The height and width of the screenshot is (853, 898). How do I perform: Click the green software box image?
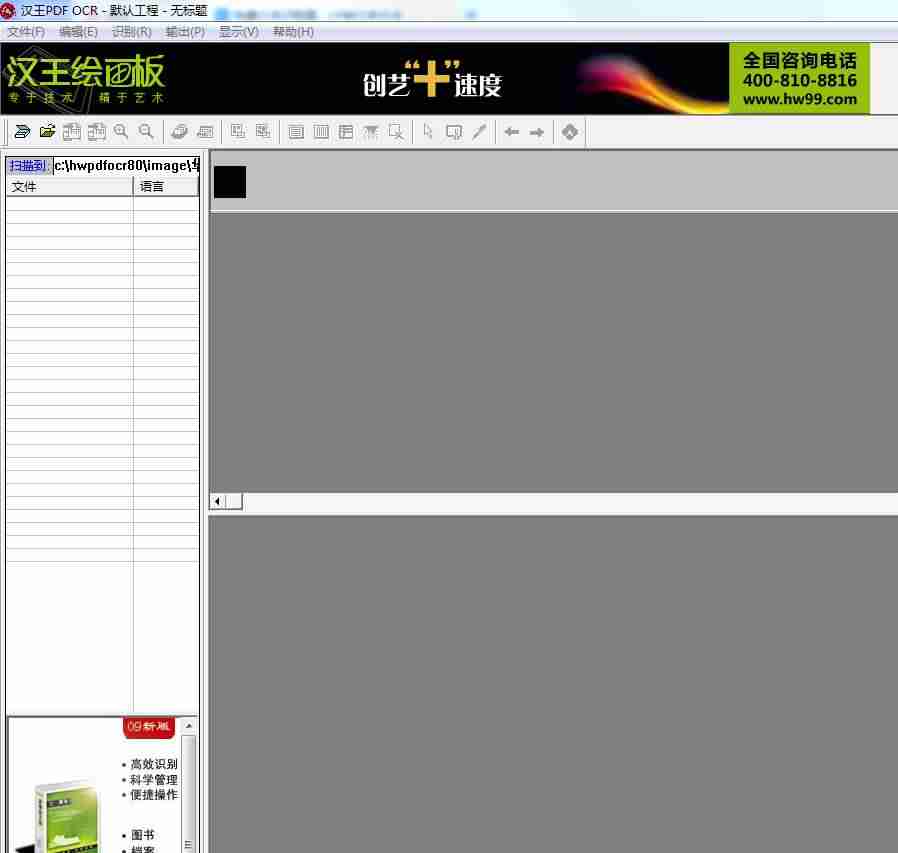[66, 816]
